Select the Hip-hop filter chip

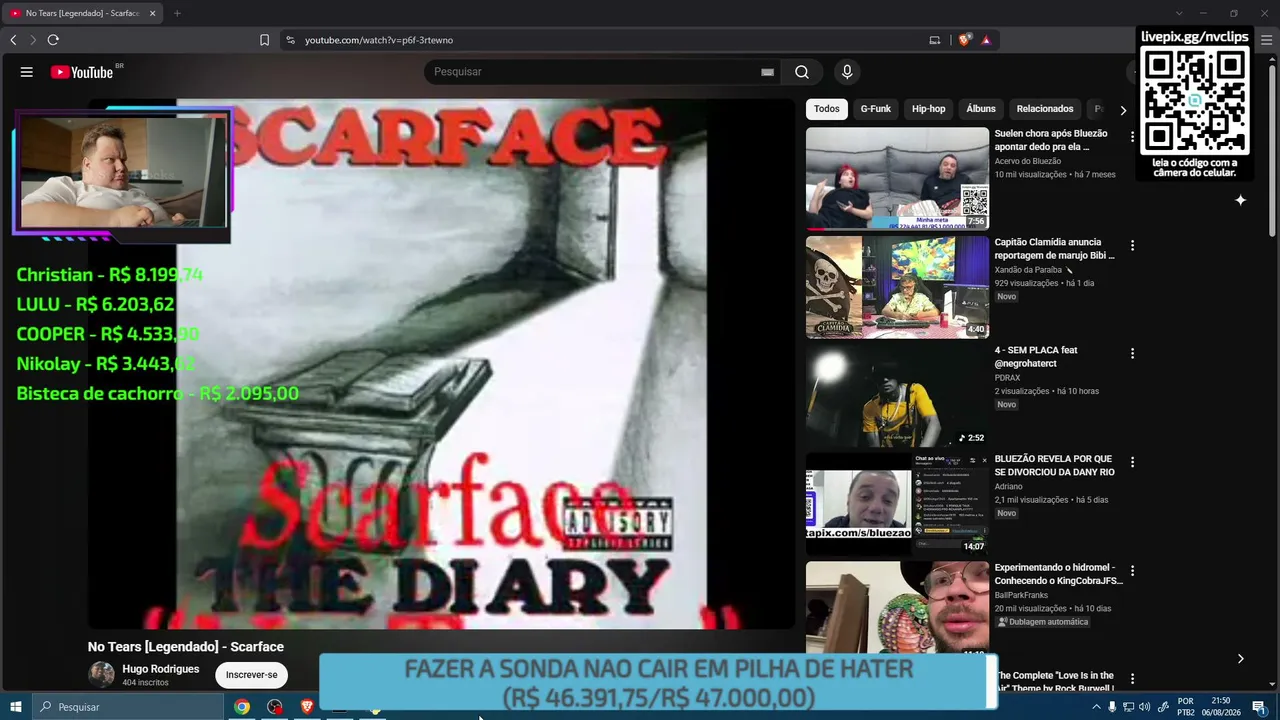(928, 109)
